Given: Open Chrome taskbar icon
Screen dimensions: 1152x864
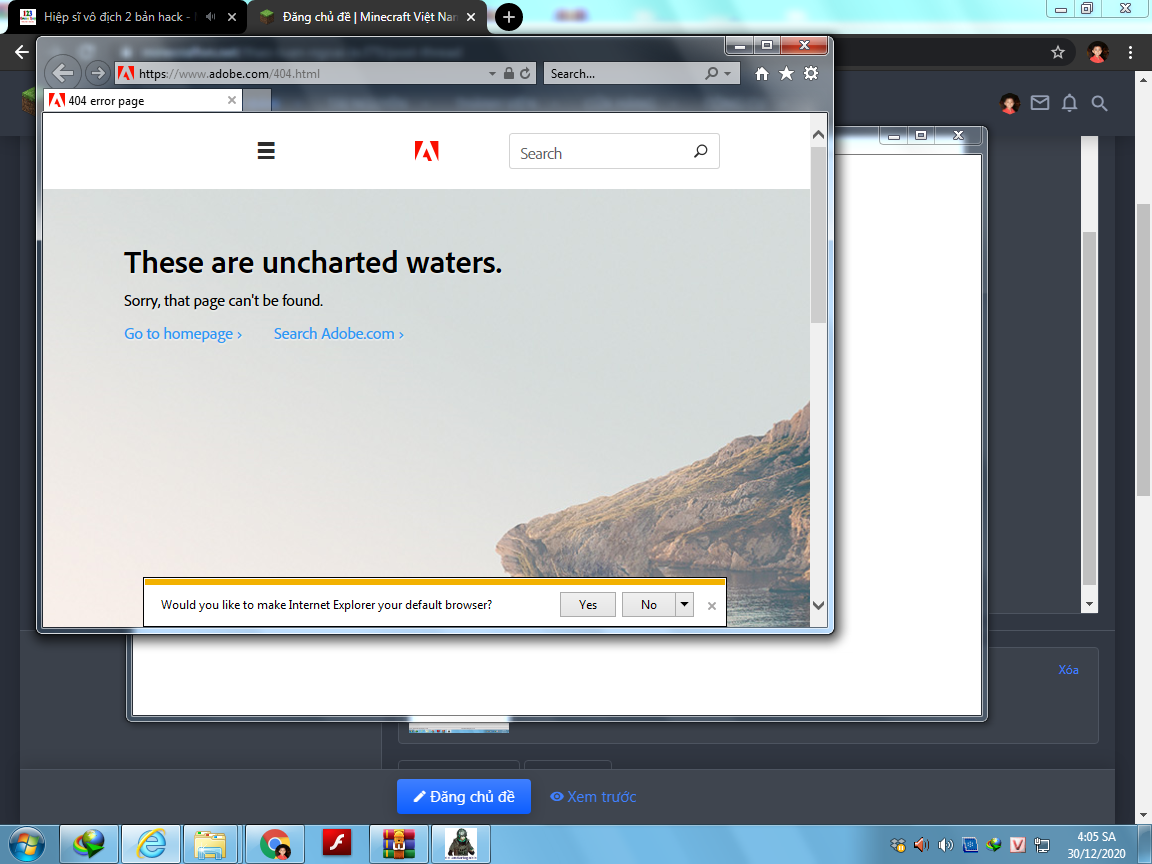Looking at the screenshot, I should point(275,844).
